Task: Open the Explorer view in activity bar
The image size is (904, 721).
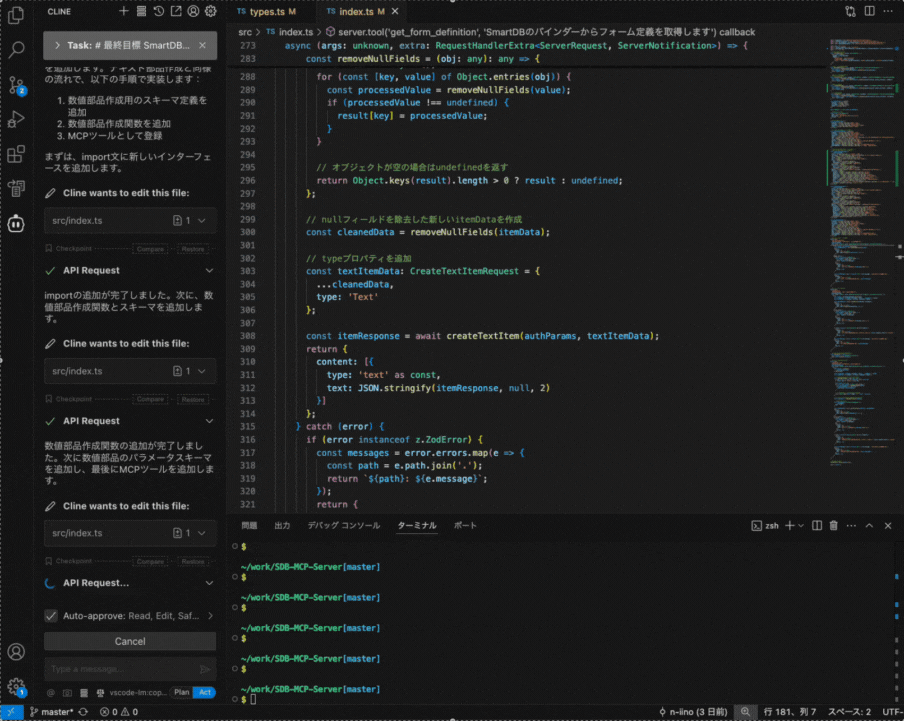Action: [x=16, y=16]
